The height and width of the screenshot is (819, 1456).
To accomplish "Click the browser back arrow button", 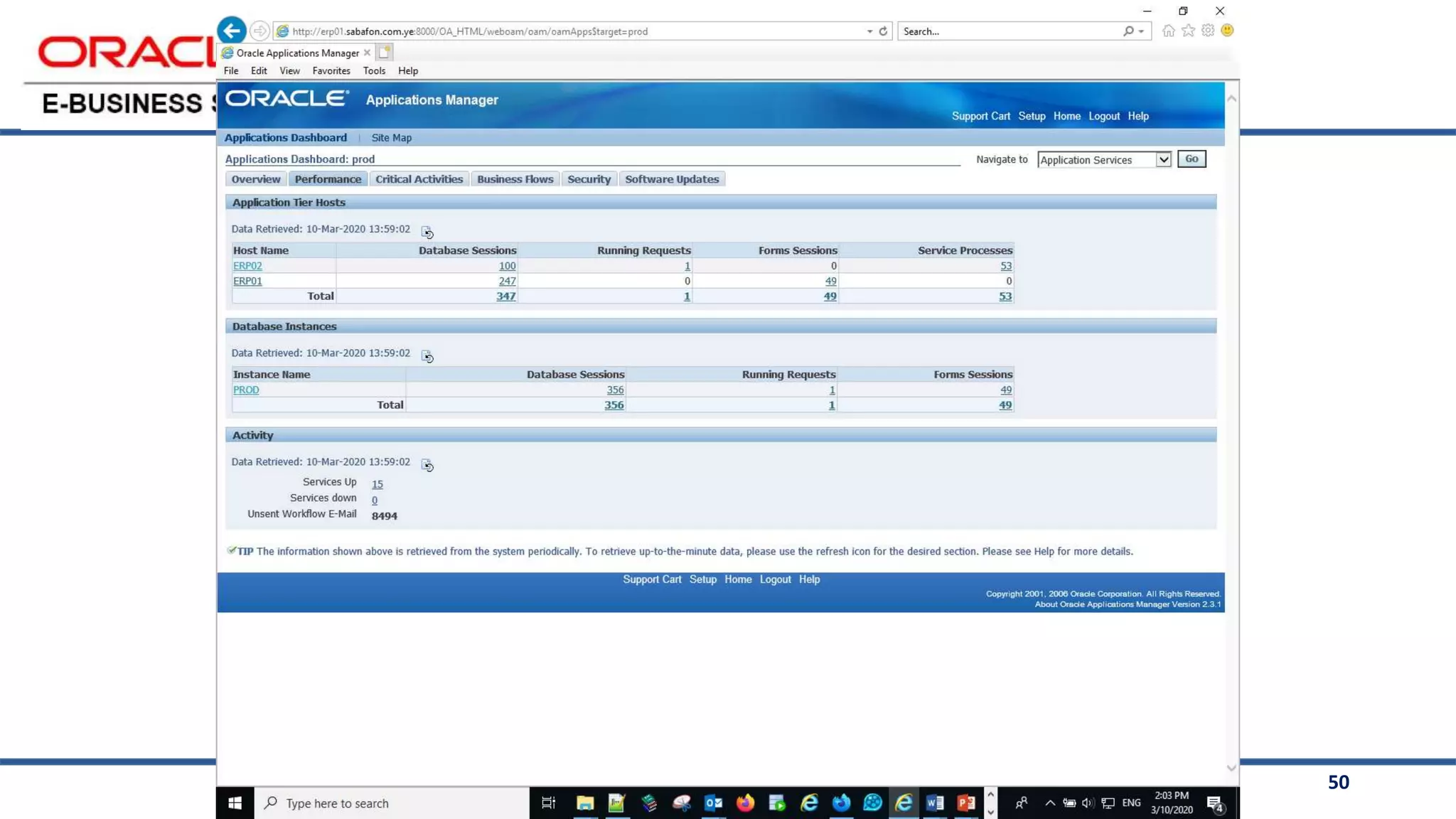I will click(x=232, y=31).
